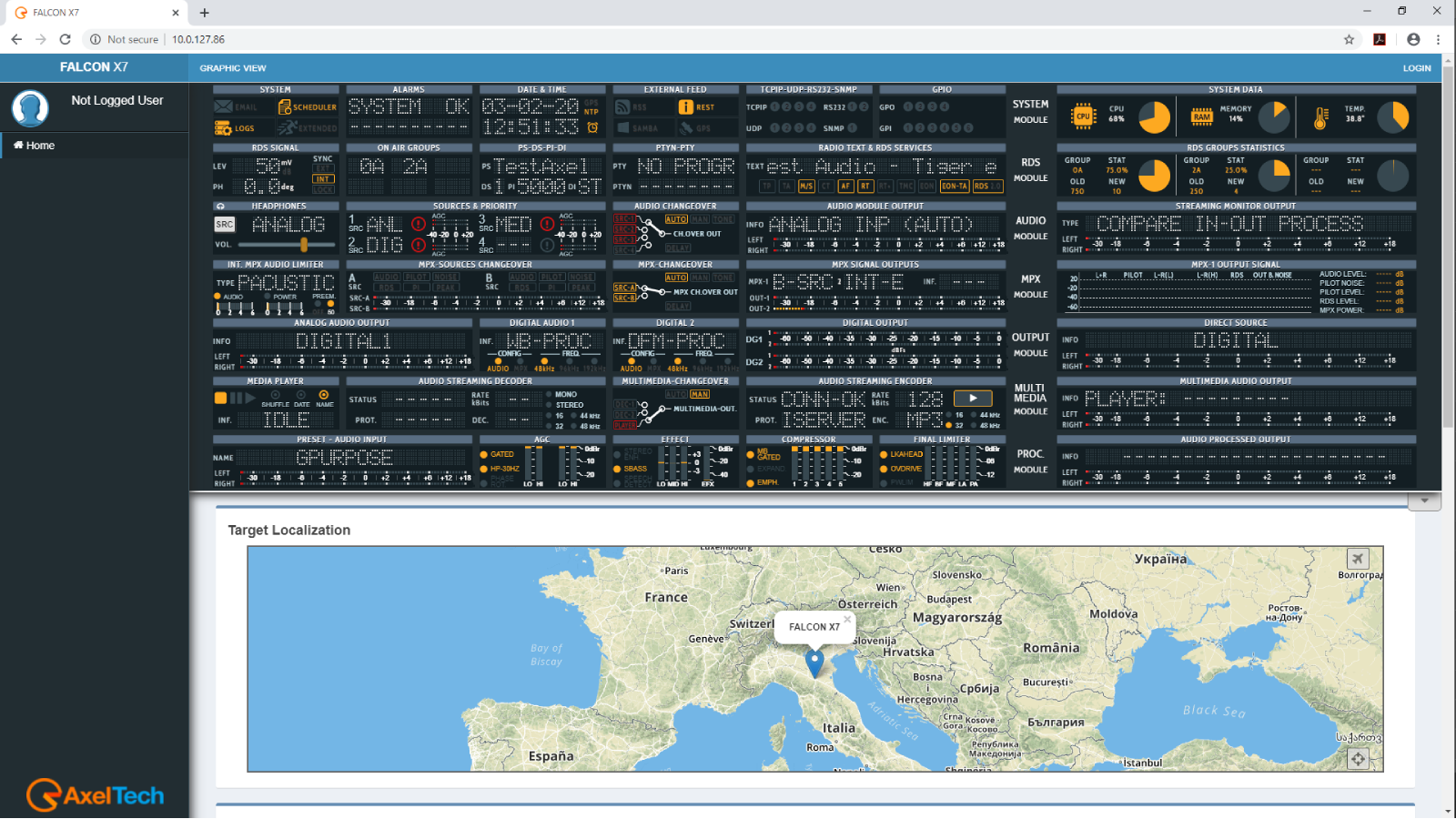The image size is (1456, 819).
Task: Toggle GATED option in AGC panel
Action: [497, 454]
